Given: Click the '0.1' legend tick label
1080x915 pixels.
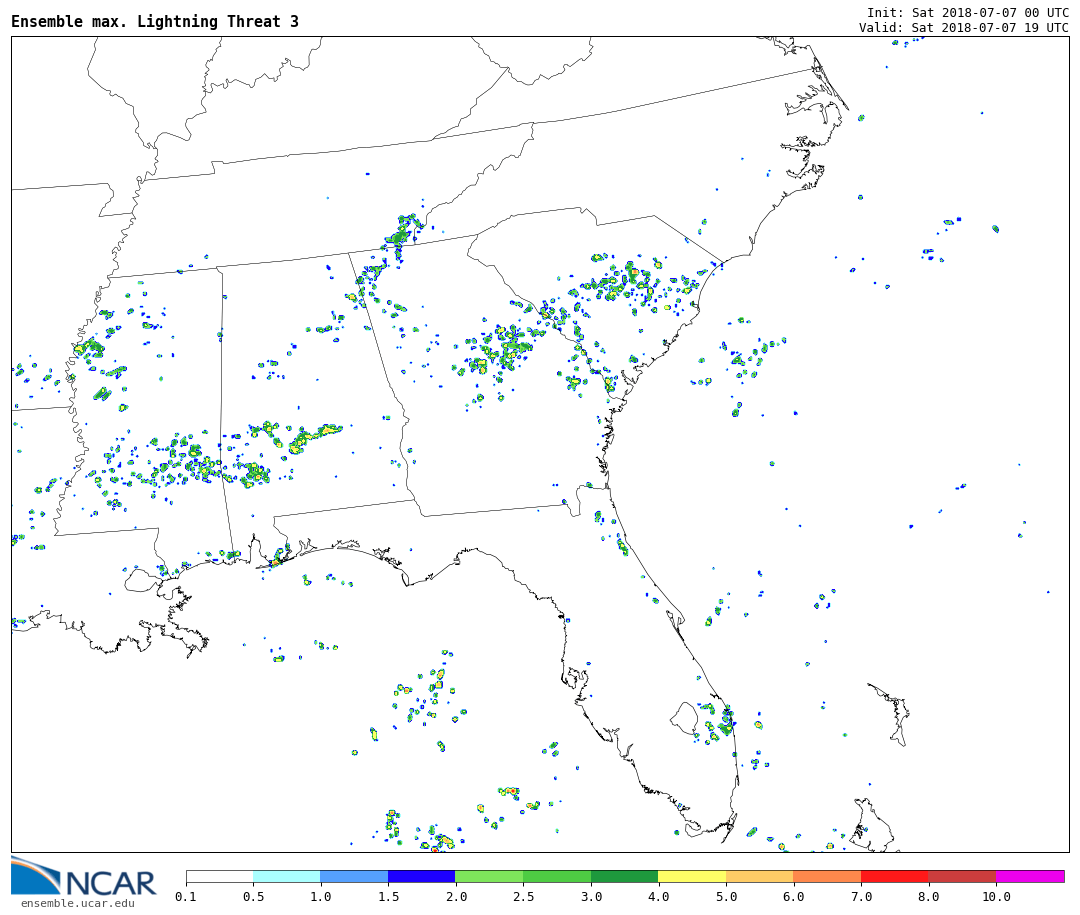Looking at the screenshot, I should tap(186, 897).
